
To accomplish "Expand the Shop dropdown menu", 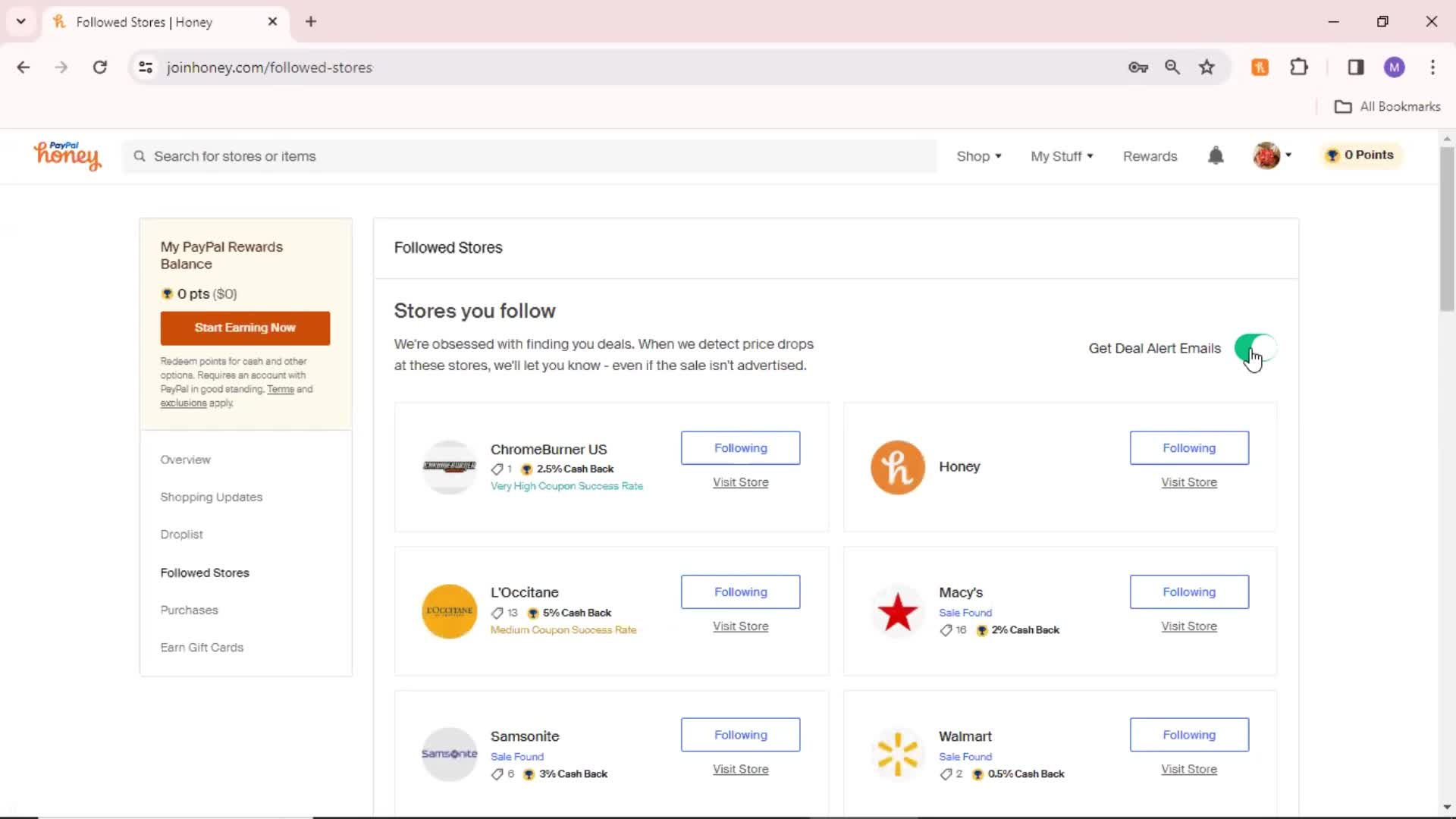I will tap(979, 155).
